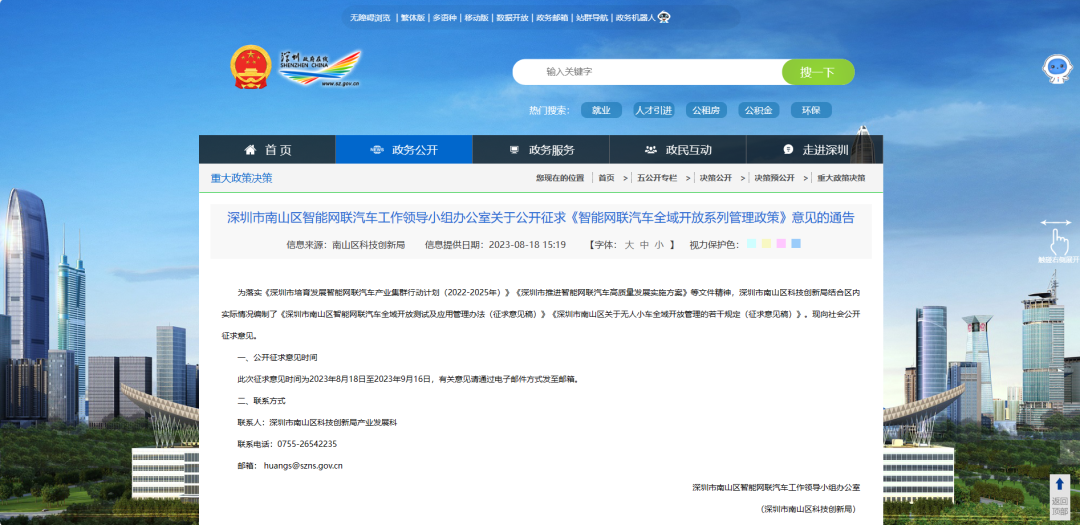Click the 信息来源:南山区科技创新局 text
Screen dimensions: 1080x525
[x=346, y=245]
